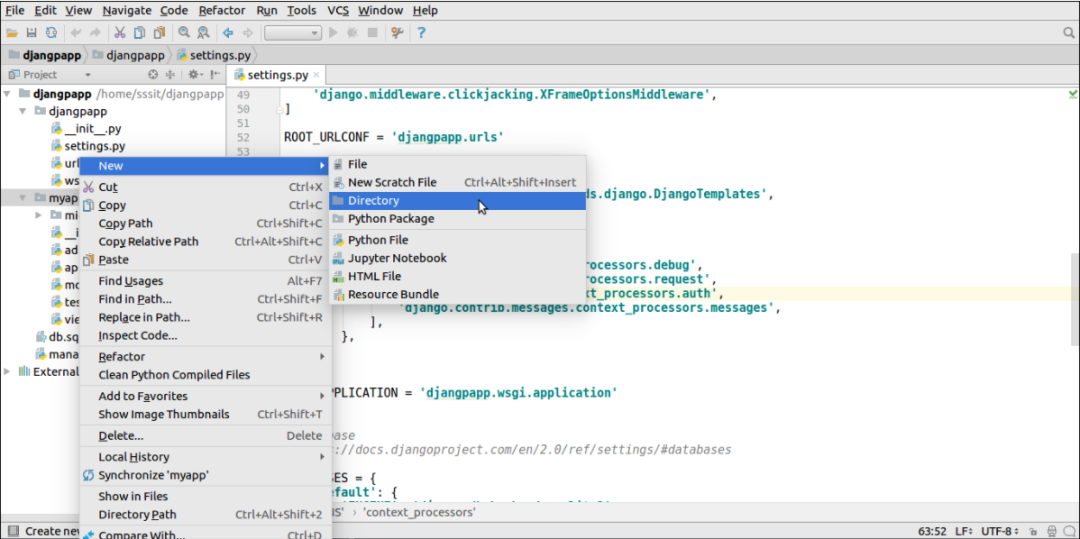
Task: Click the Cut scissors toolbar icon
Action: [120, 32]
